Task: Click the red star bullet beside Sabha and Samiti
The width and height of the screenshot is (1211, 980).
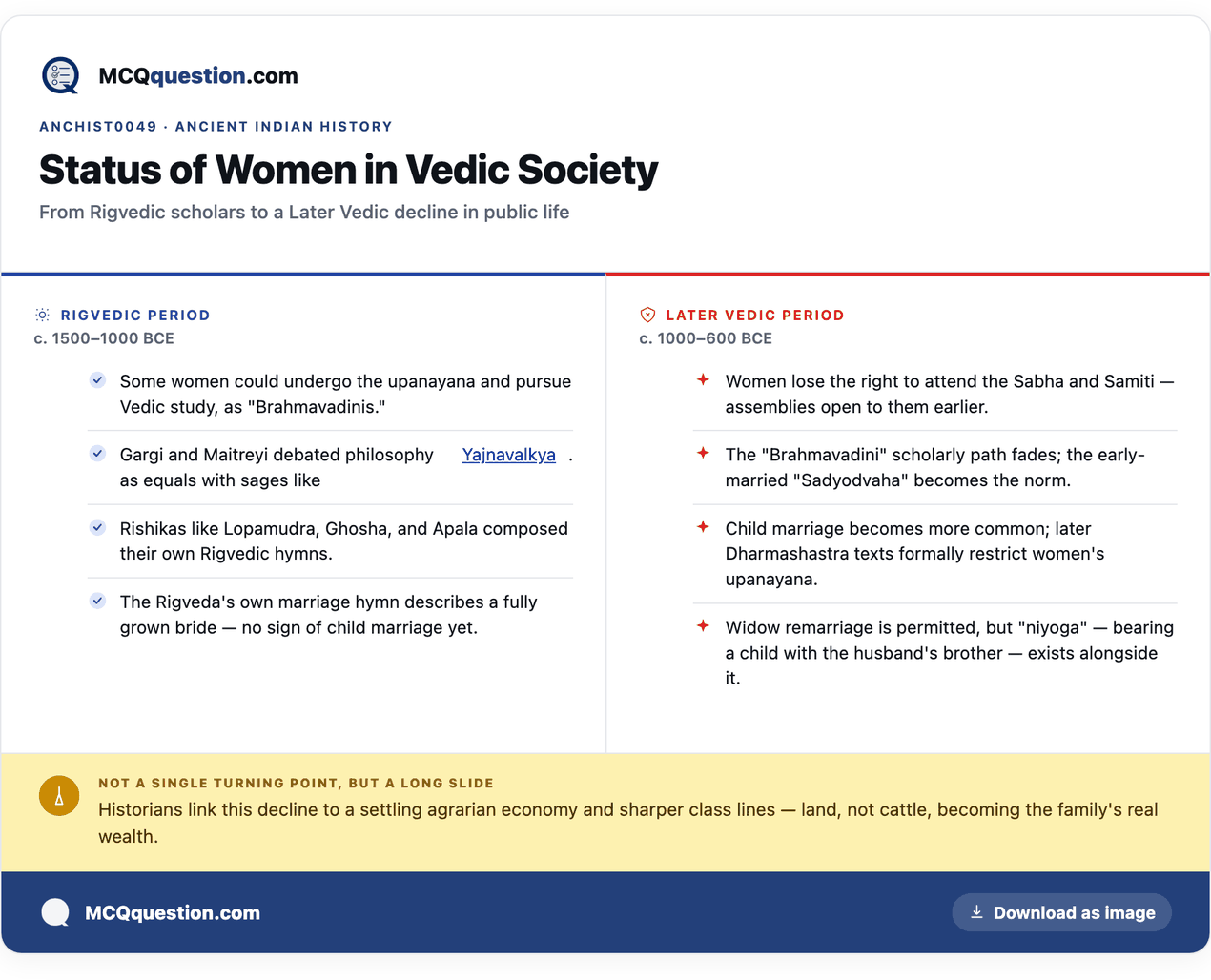Action: click(703, 379)
